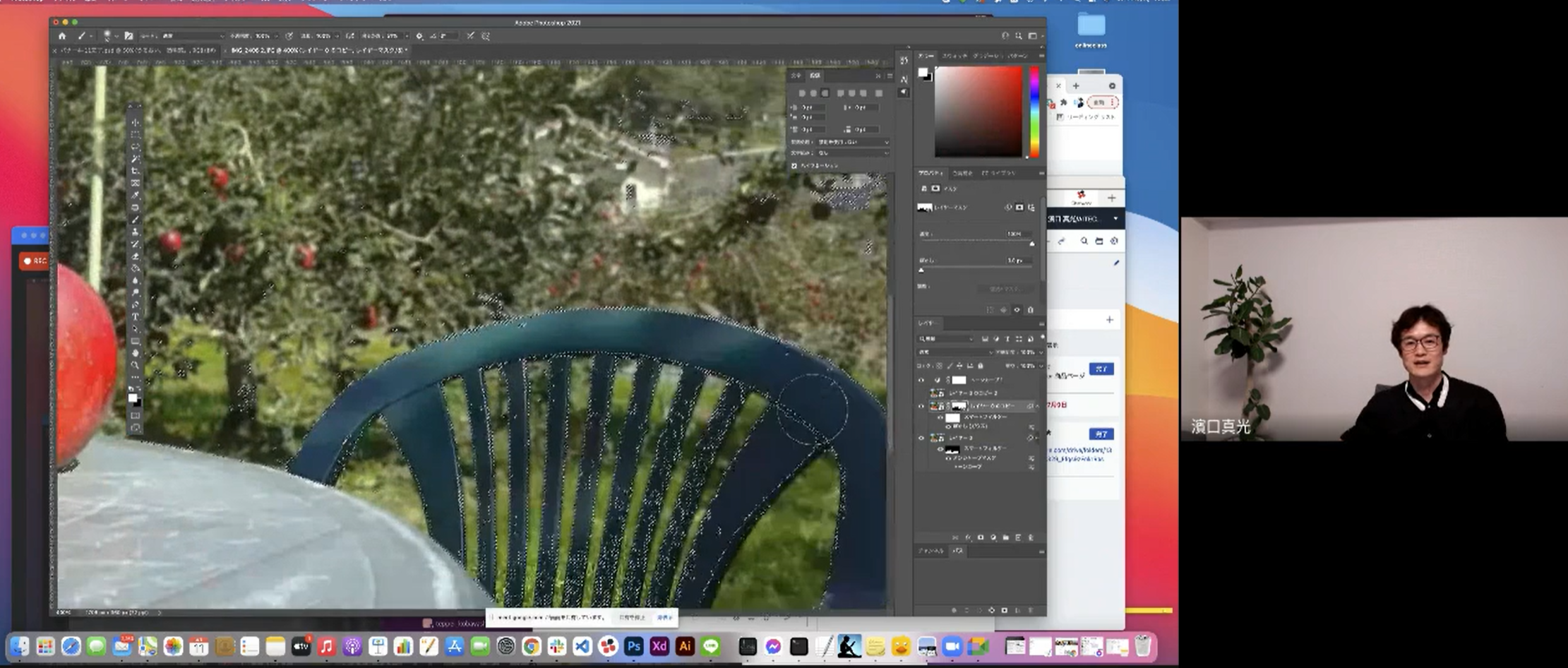
Task: Click the Home icon in options bar
Action: (x=62, y=36)
